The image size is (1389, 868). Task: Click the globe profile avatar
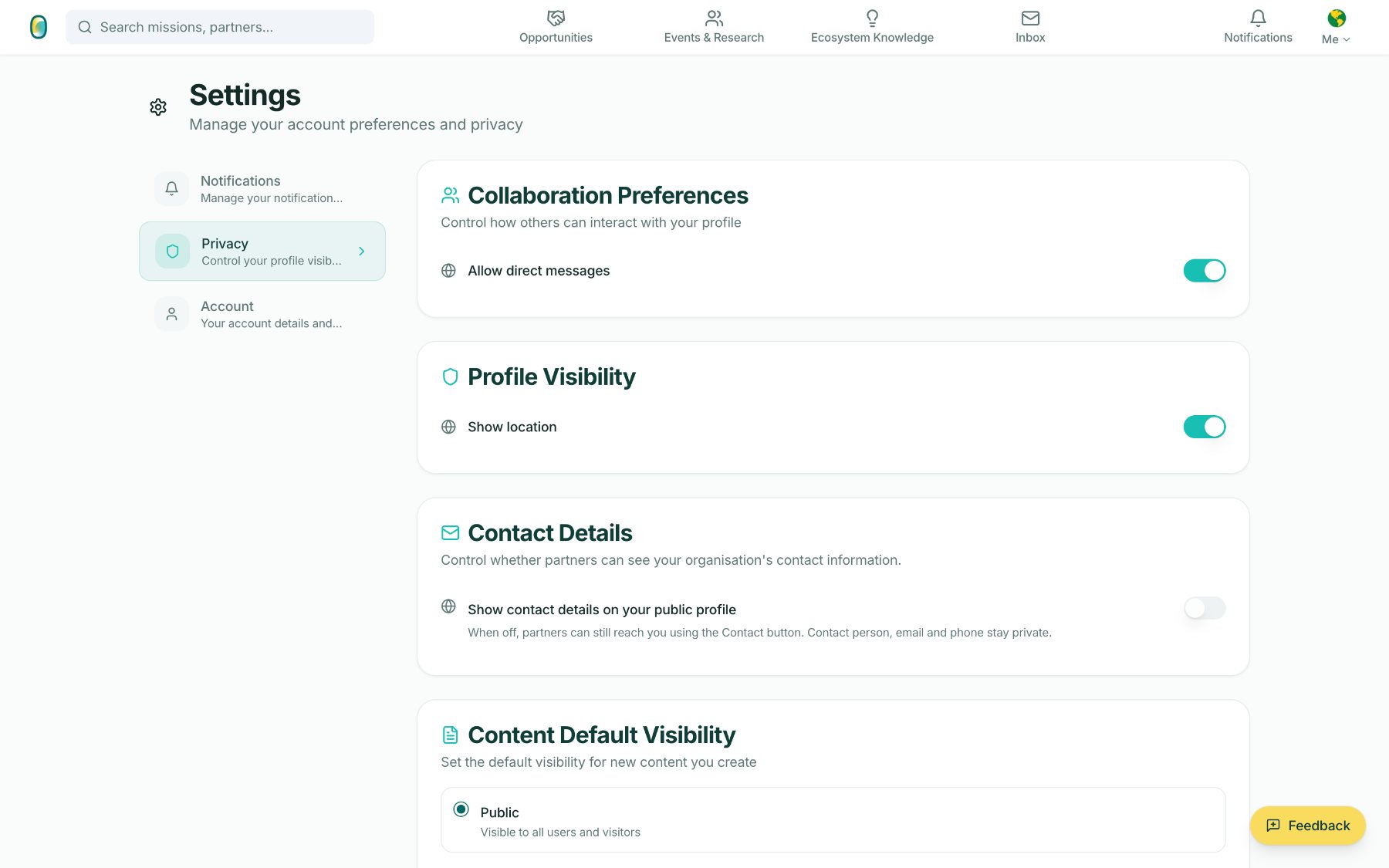1337,18
